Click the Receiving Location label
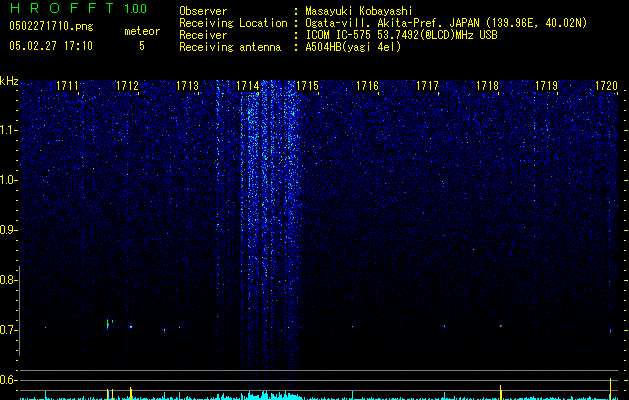This screenshot has width=629, height=400. click(233, 23)
